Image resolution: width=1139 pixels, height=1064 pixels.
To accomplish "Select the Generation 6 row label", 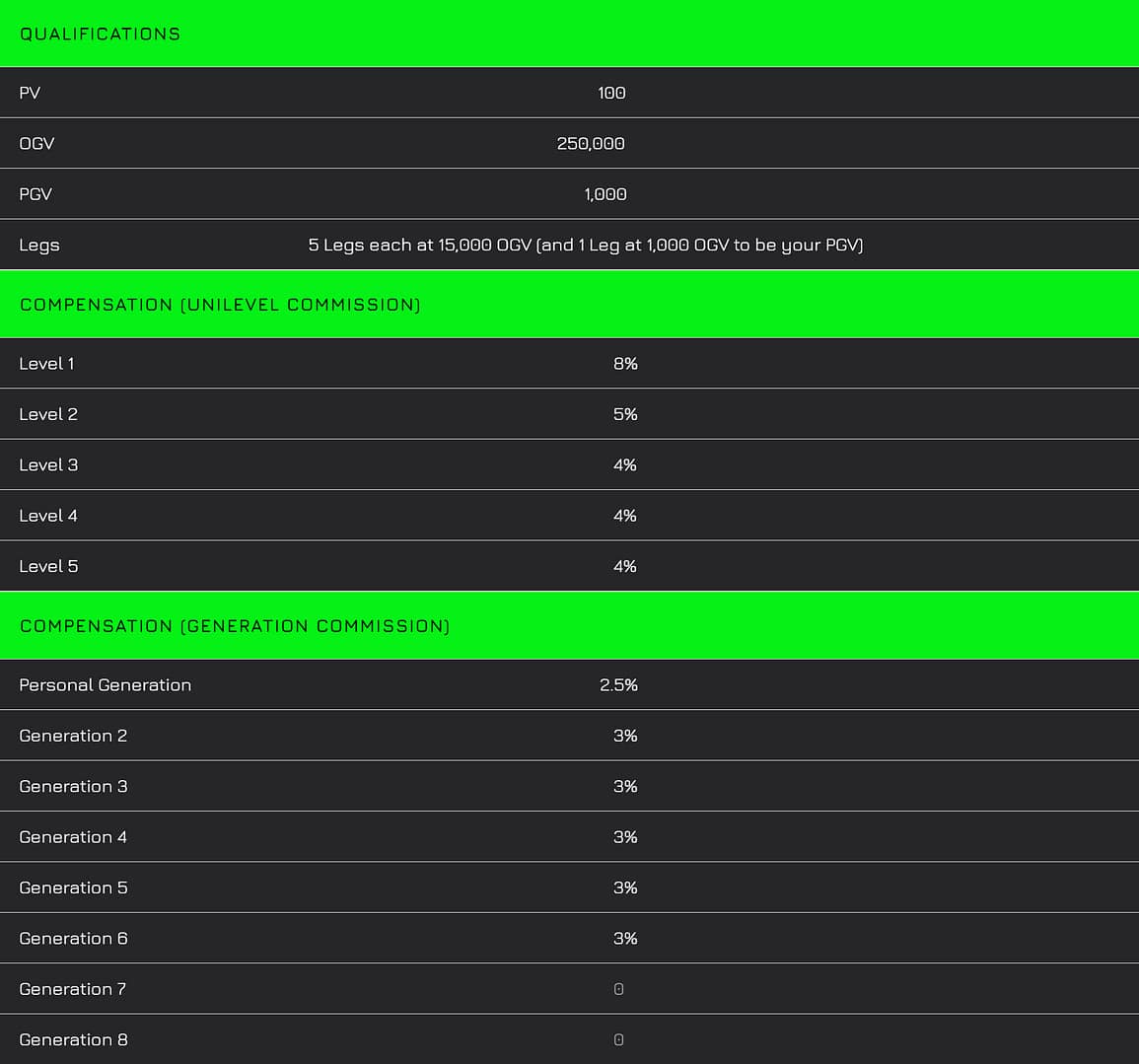I will (73, 939).
